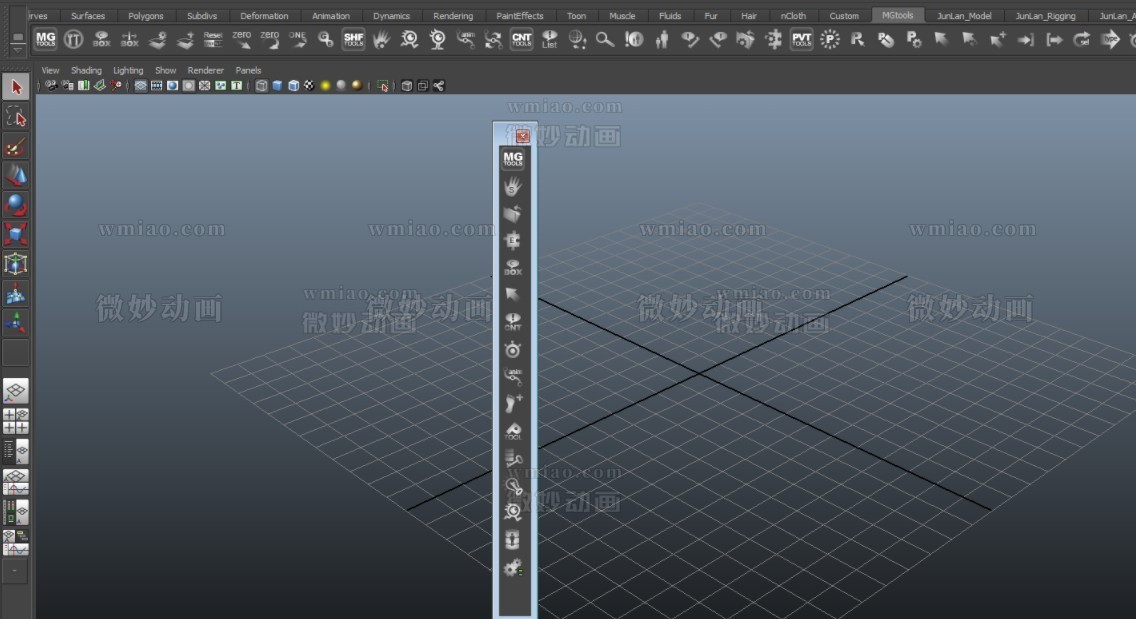Select the Lasso tool in the left toolbox
The width and height of the screenshot is (1136, 619).
pos(15,116)
